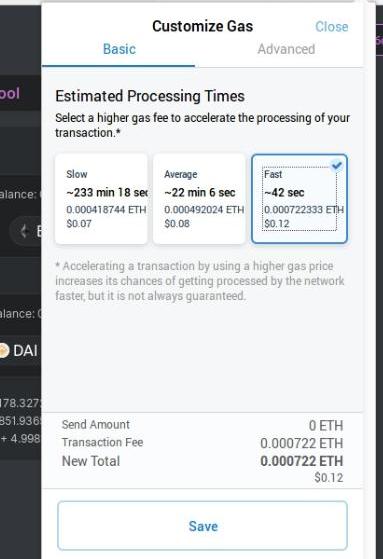Switch to the Basic tab
Viewport: 383px width, 559px height.
pyautogui.click(x=119, y=49)
